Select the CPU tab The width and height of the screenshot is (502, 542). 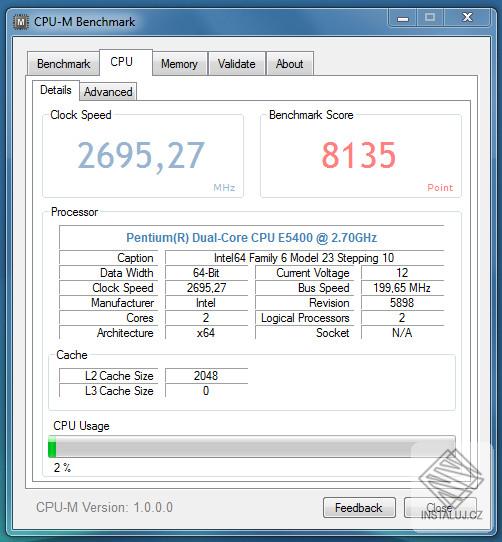click(126, 62)
